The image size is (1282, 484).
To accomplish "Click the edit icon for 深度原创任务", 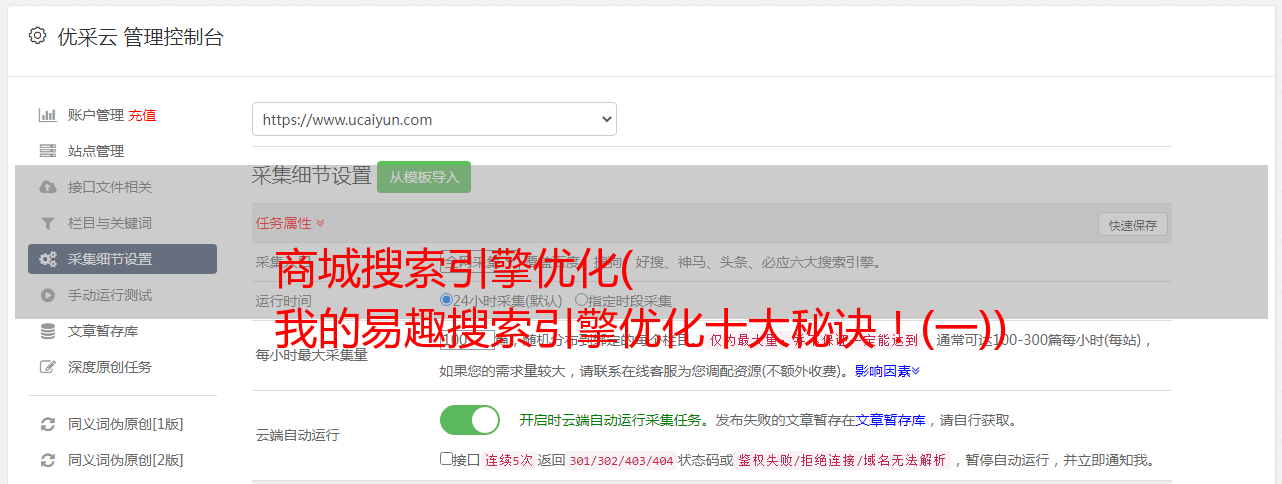I will (47, 367).
